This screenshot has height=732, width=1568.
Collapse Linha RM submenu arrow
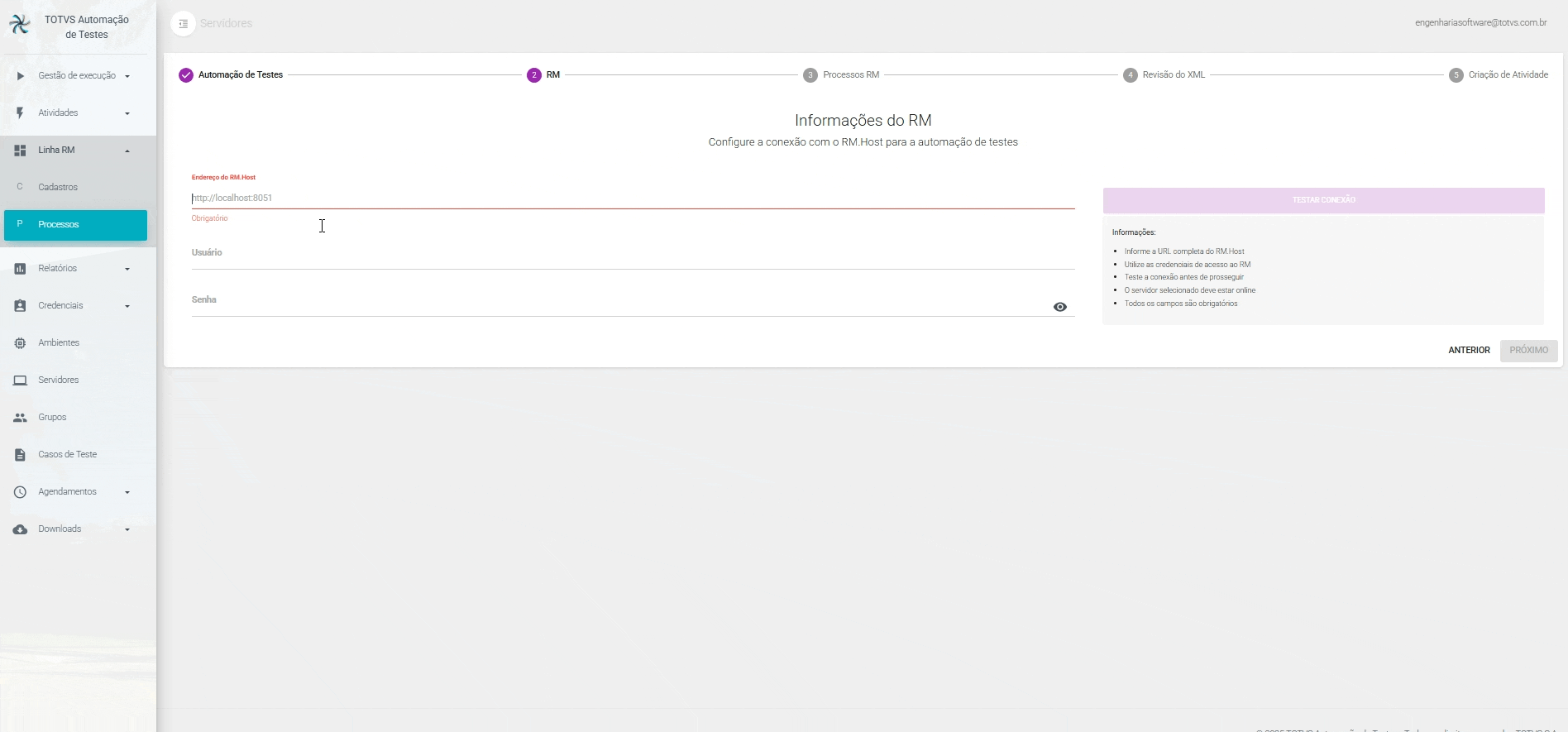pyautogui.click(x=127, y=151)
